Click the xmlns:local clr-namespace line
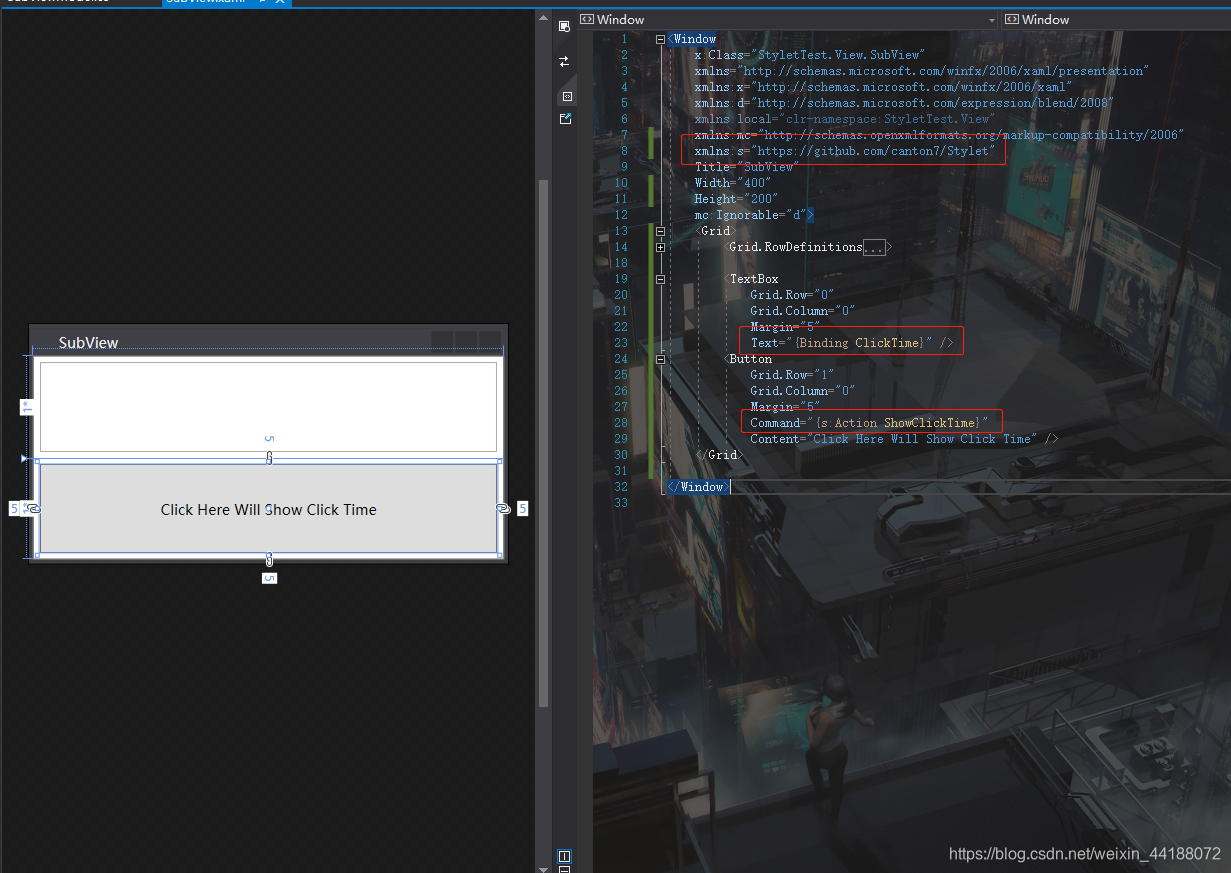Image resolution: width=1231 pixels, height=873 pixels. pyautogui.click(x=844, y=119)
